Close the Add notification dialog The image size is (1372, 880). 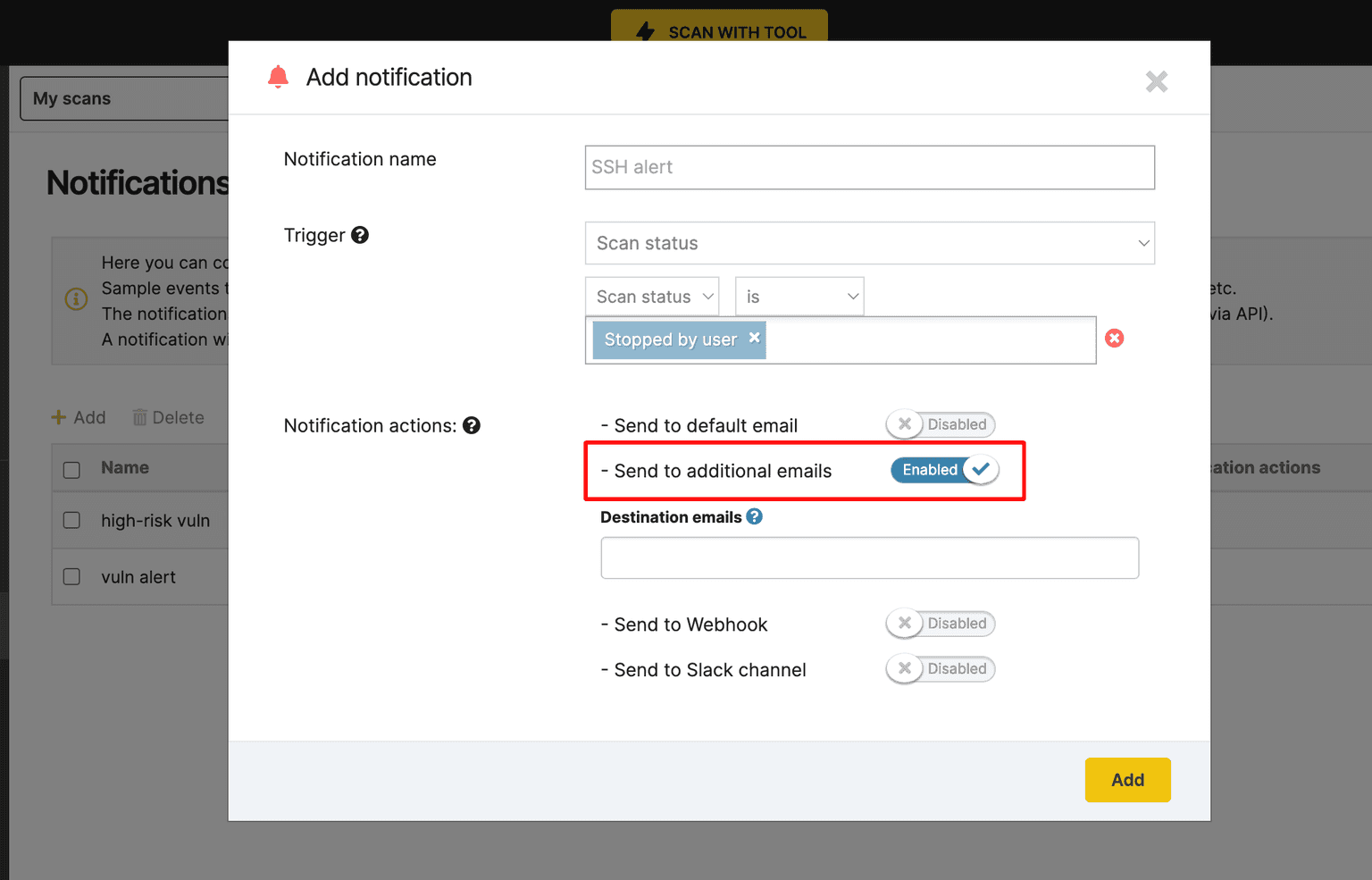(x=1157, y=81)
